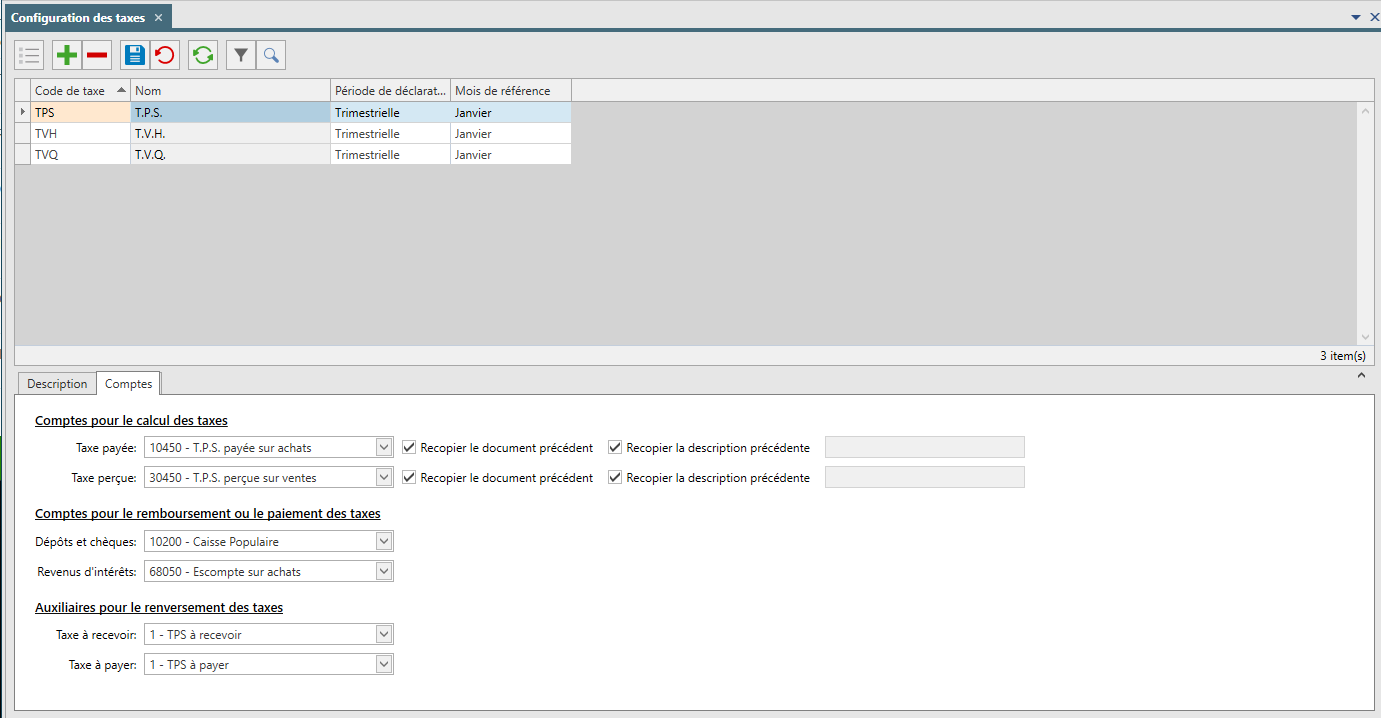This screenshot has width=1381, height=718.
Task: Open the Taxe à payer dropdown
Action: pyautogui.click(x=384, y=664)
